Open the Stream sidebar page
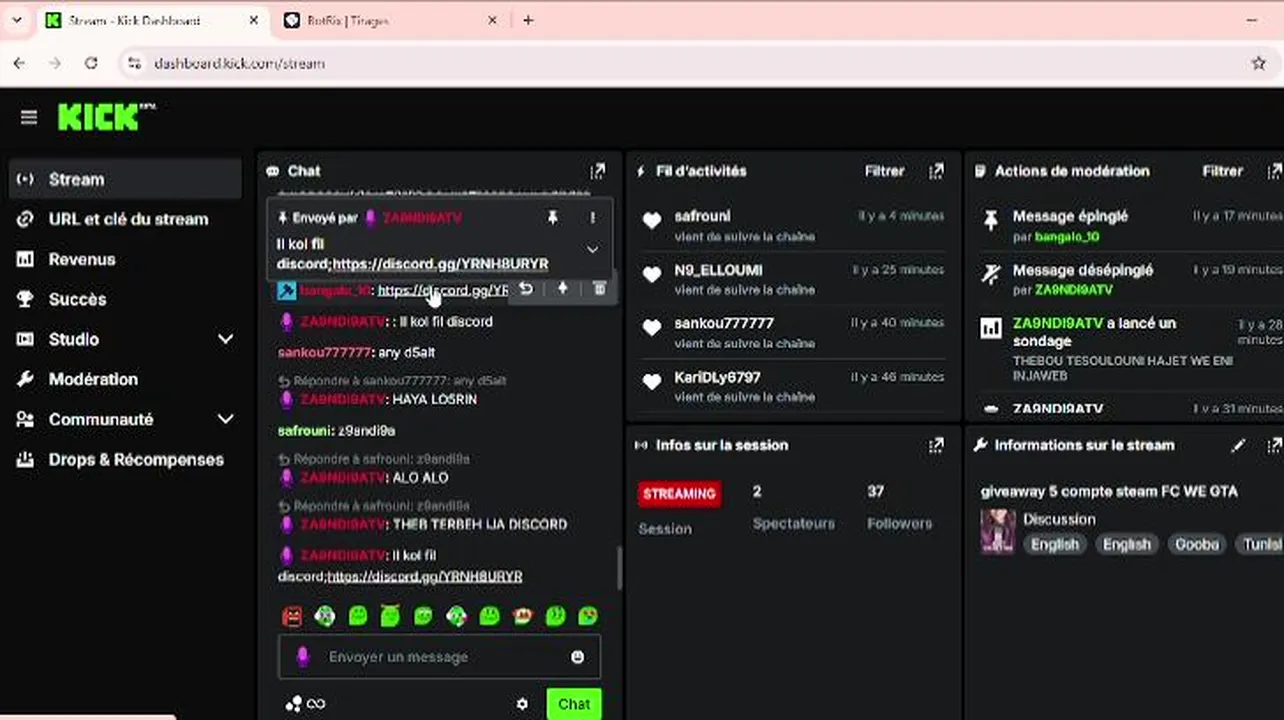 126,179
